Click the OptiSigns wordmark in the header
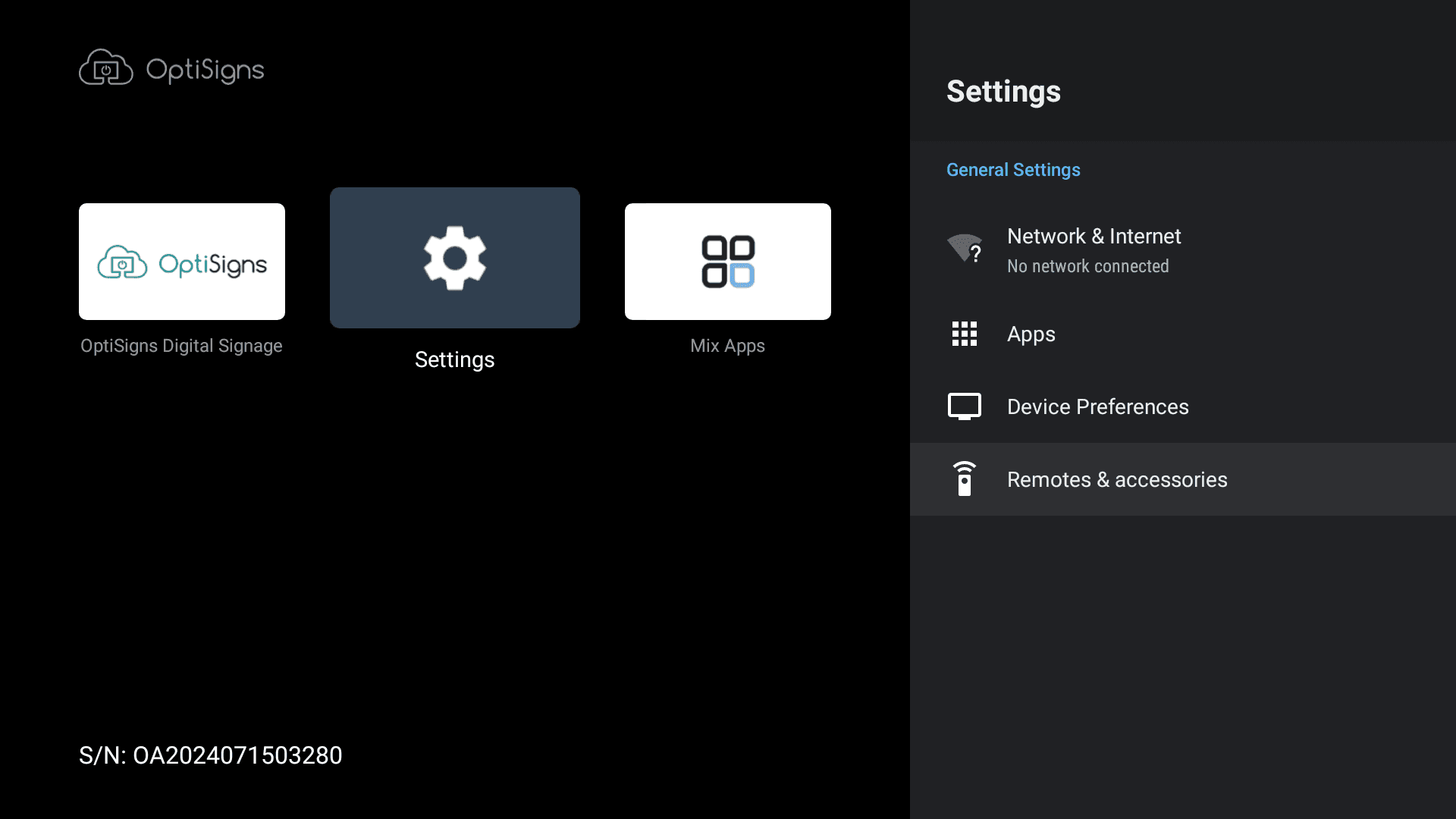This screenshot has width=1456, height=819. tap(205, 71)
